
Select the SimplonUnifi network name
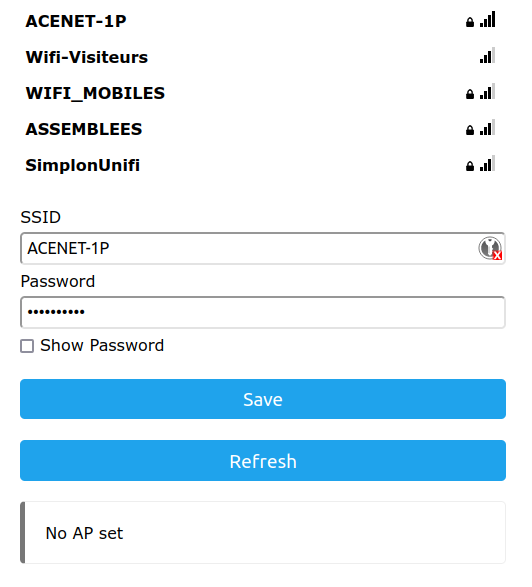click(x=83, y=165)
